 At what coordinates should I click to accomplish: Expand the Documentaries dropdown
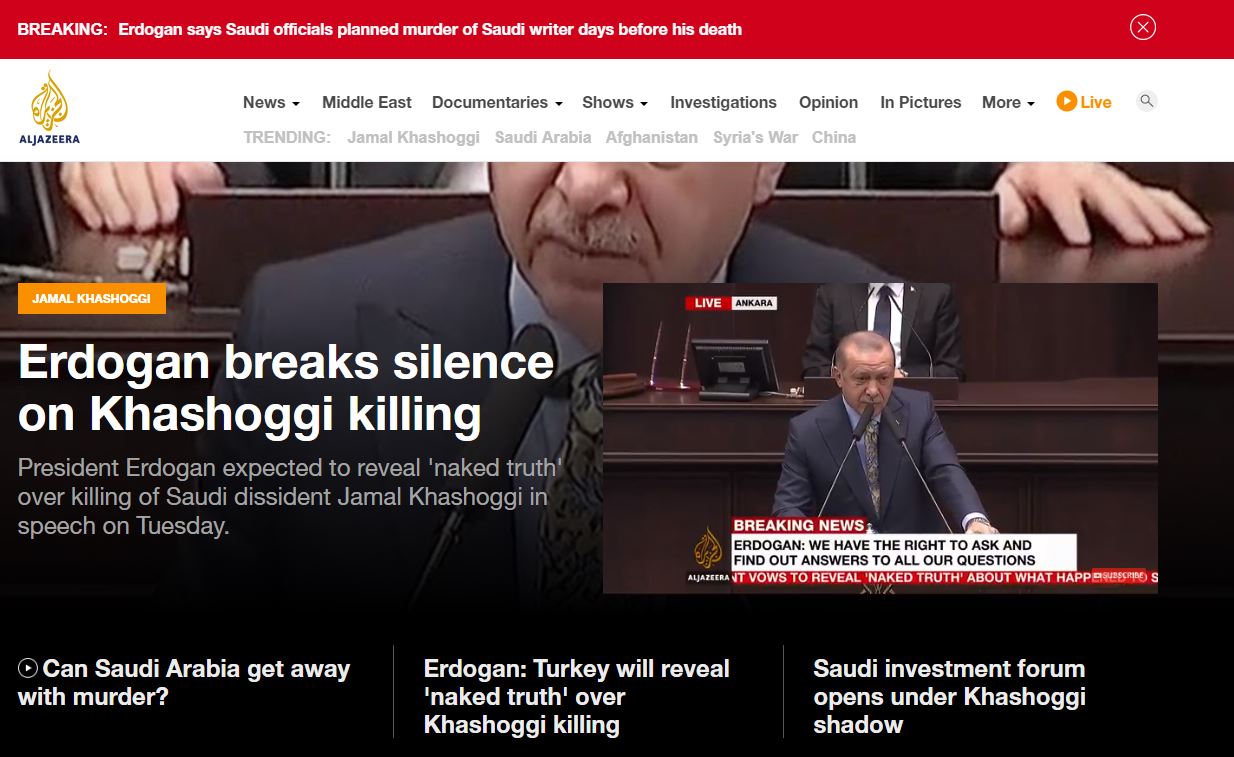(496, 102)
